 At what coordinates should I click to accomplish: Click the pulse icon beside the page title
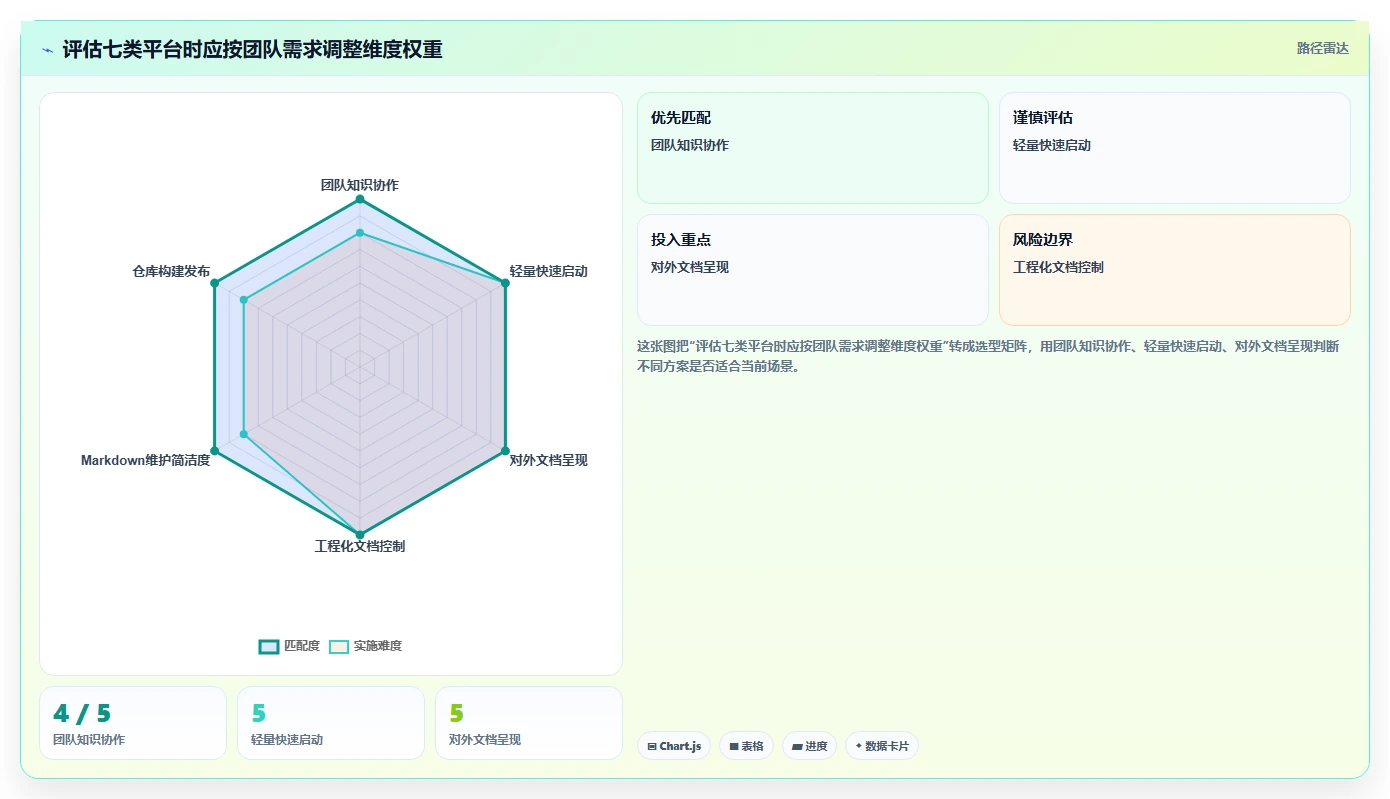tap(47, 50)
